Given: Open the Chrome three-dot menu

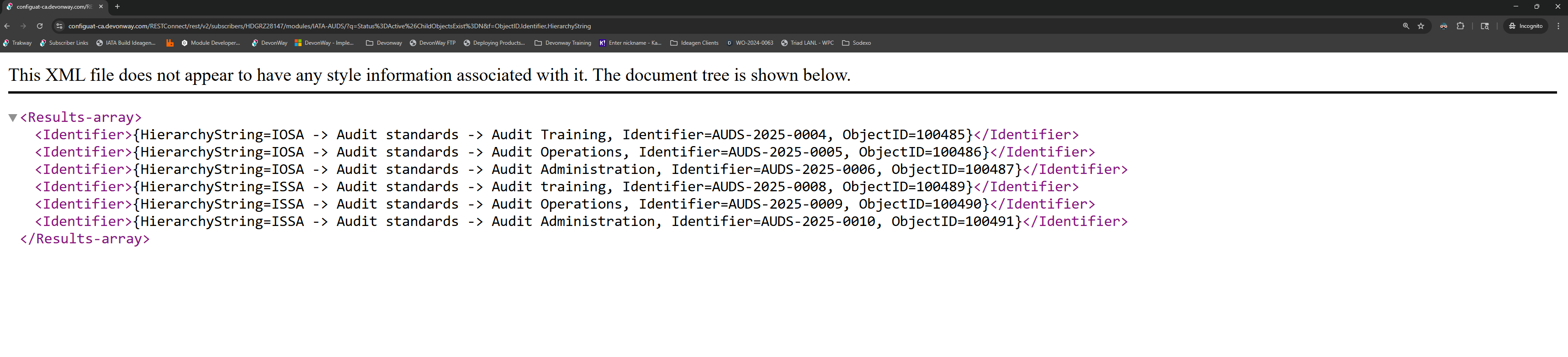Looking at the screenshot, I should tap(1558, 26).
